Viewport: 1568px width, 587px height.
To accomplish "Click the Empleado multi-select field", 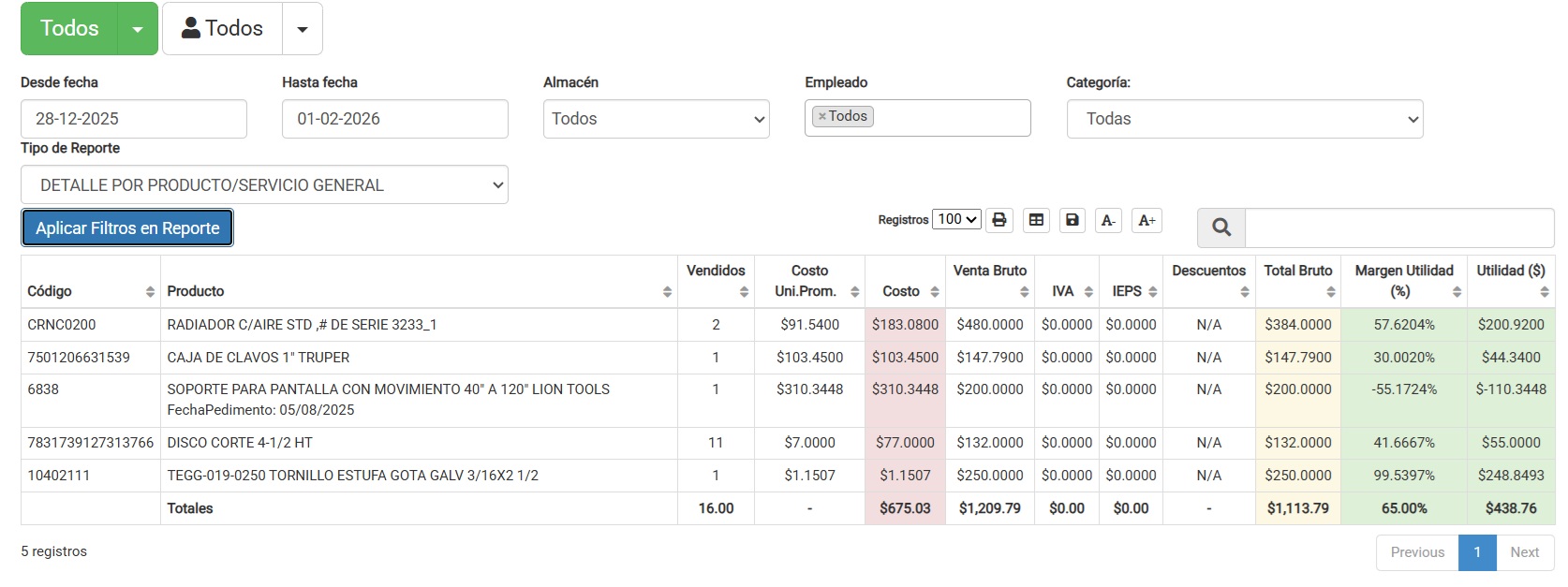I will point(918,118).
